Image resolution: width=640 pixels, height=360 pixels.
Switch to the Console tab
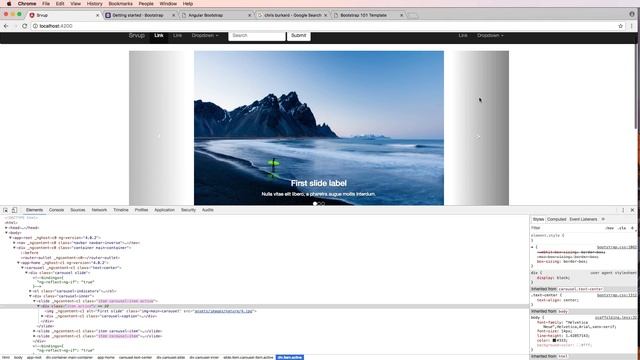tap(56, 210)
